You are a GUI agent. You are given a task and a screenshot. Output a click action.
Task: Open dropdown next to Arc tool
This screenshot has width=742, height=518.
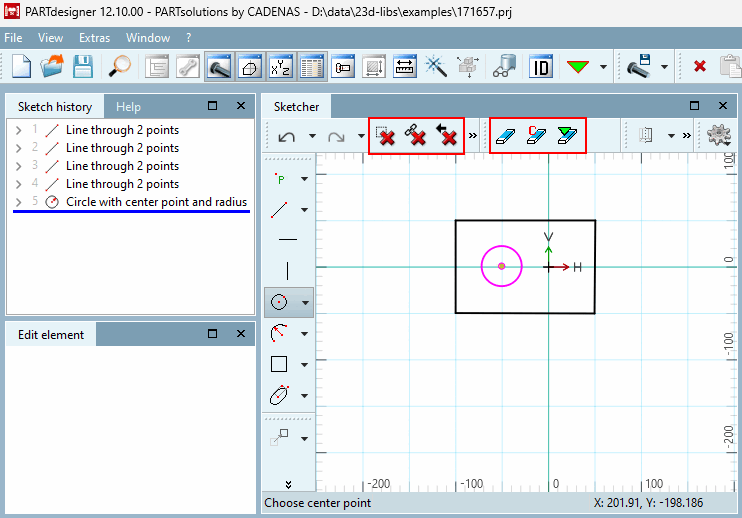[305, 334]
